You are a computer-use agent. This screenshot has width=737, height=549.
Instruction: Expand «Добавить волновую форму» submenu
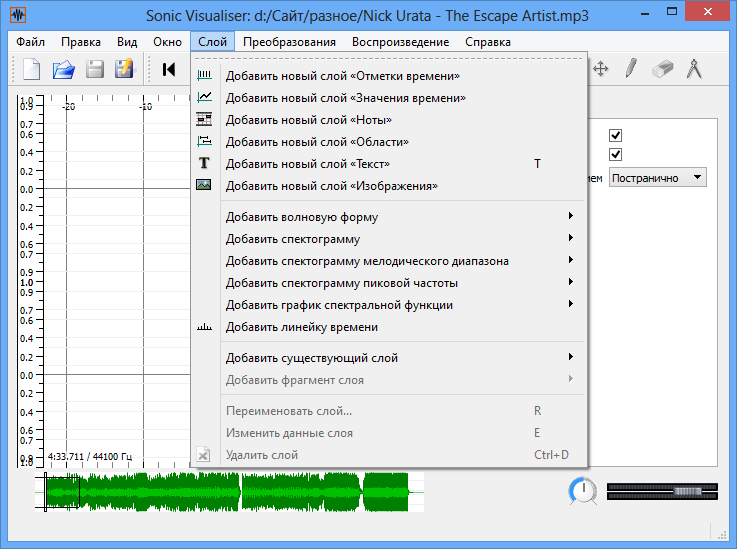[389, 217]
